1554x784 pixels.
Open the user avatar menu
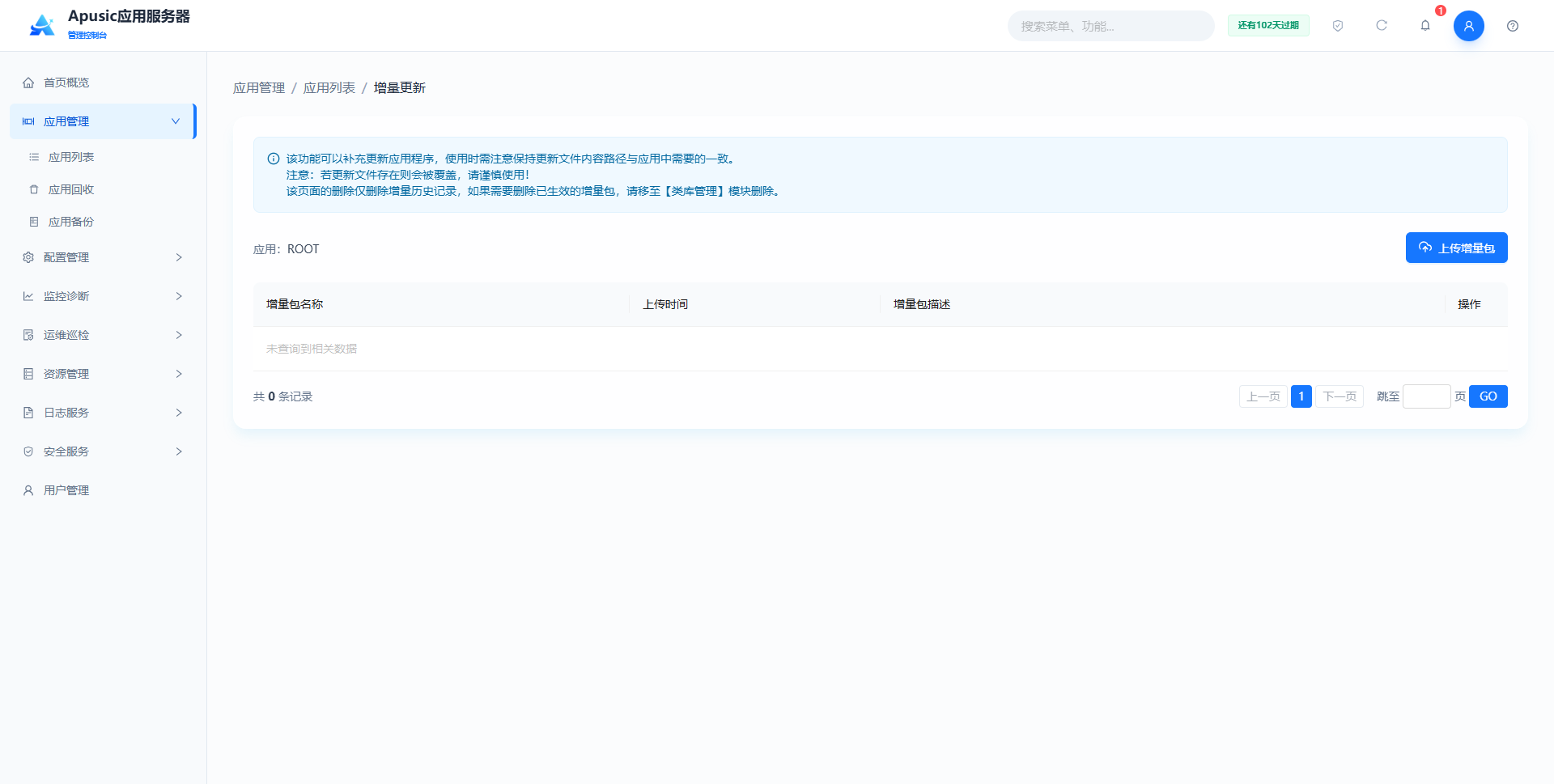pyautogui.click(x=1469, y=26)
